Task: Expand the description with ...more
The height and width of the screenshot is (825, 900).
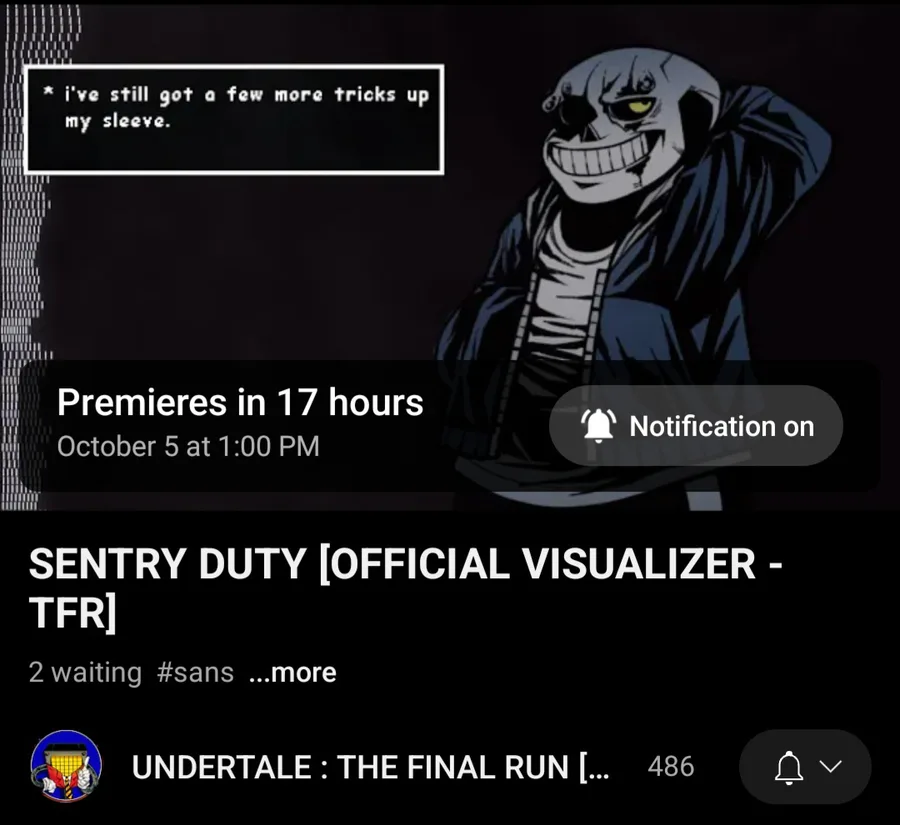Action: click(x=293, y=672)
